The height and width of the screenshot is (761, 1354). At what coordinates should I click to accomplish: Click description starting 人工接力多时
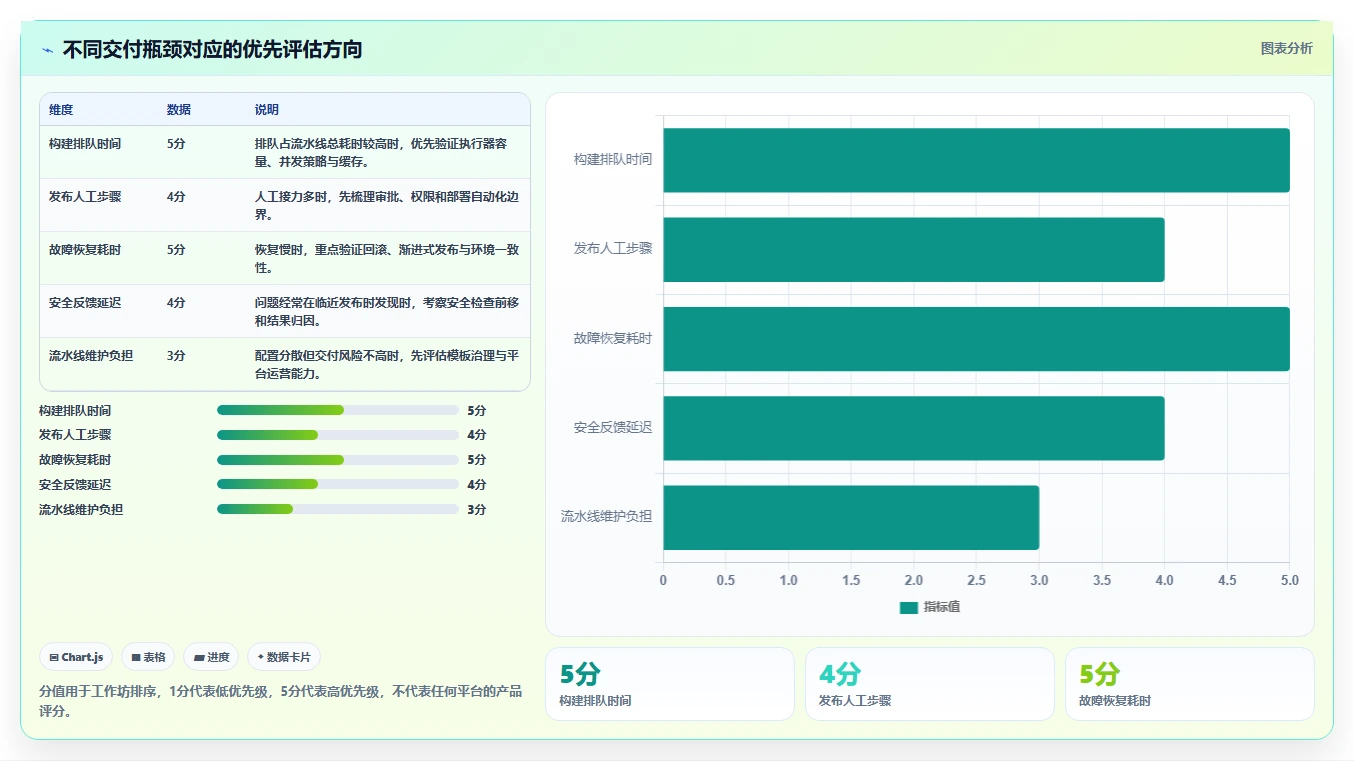[x=387, y=206]
